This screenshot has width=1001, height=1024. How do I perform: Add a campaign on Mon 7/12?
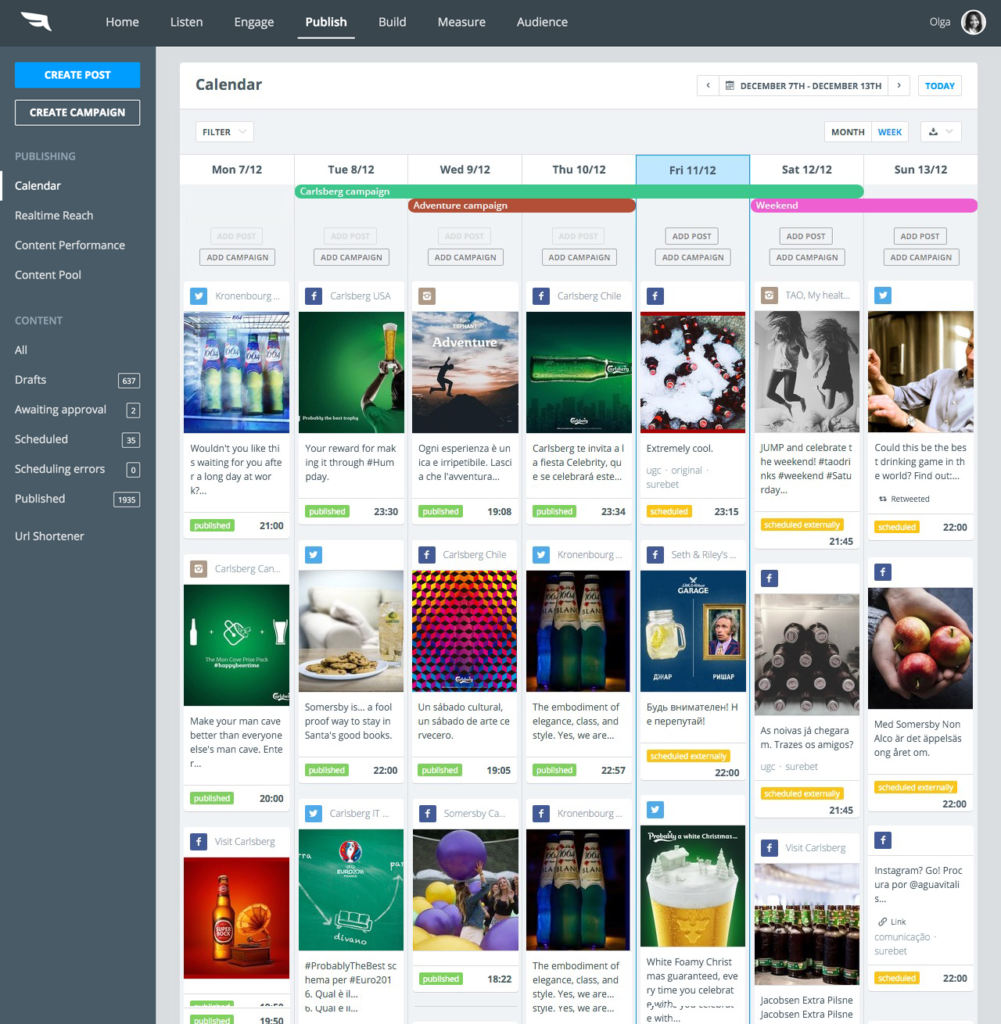[237, 257]
